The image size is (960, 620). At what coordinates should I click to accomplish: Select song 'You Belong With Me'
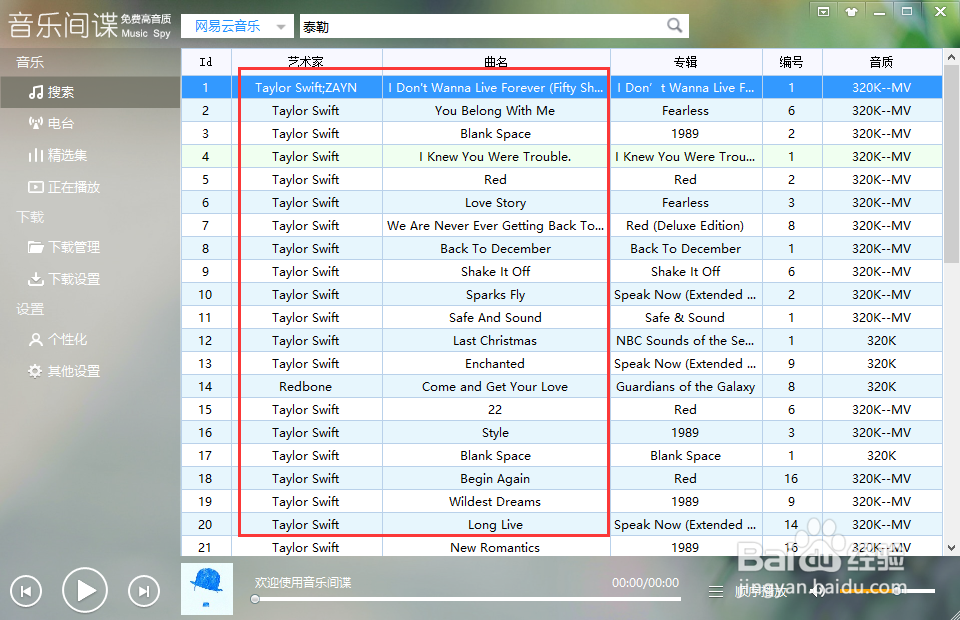[x=495, y=111]
